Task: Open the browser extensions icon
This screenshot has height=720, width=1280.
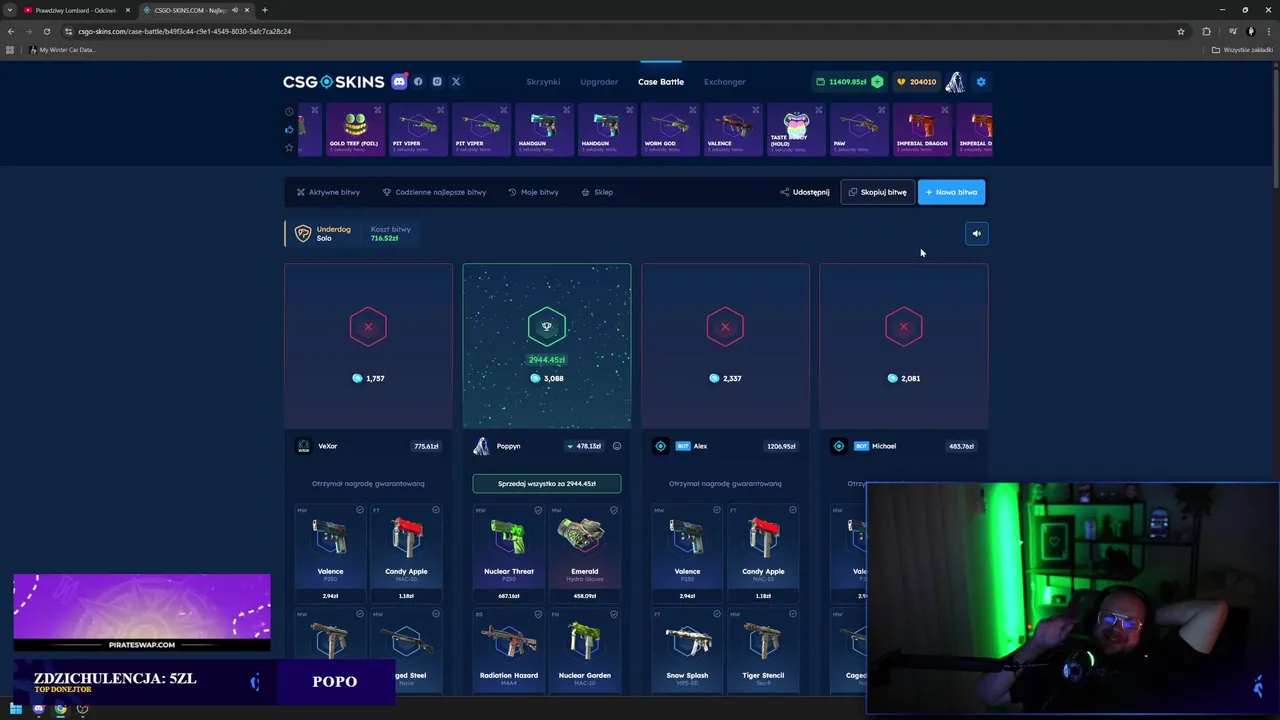Action: [1206, 31]
